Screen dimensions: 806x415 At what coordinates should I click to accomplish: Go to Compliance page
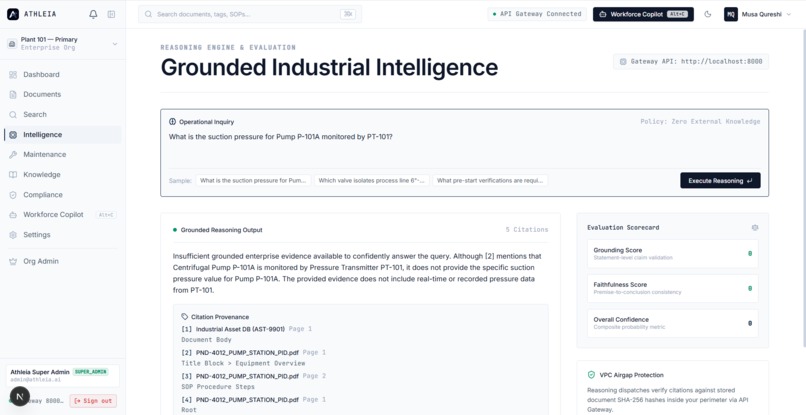tap(63, 195)
